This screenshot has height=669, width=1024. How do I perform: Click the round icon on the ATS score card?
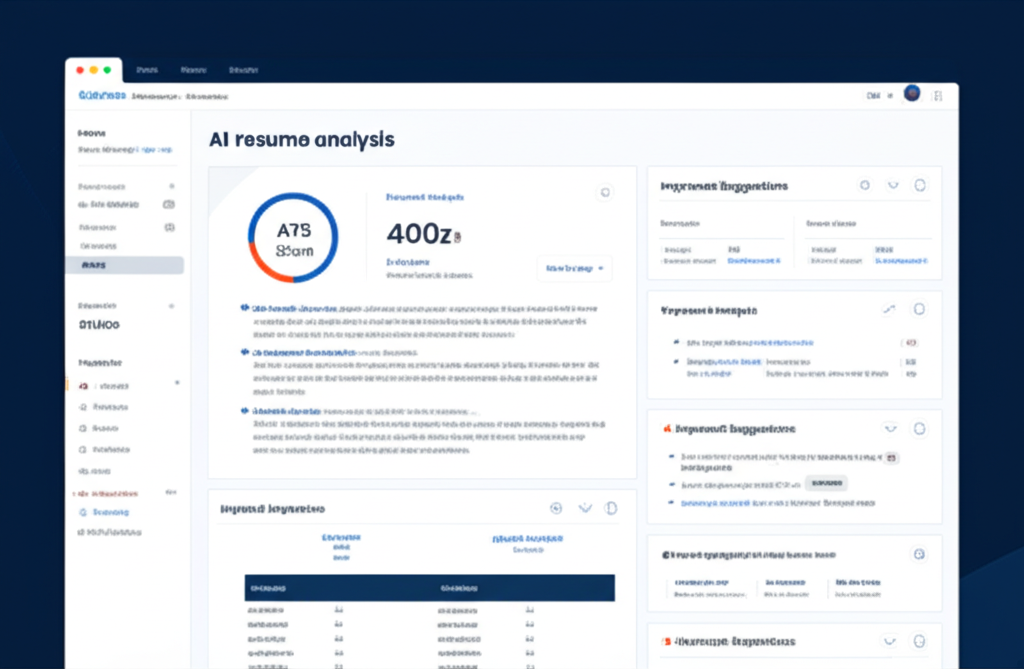[603, 192]
